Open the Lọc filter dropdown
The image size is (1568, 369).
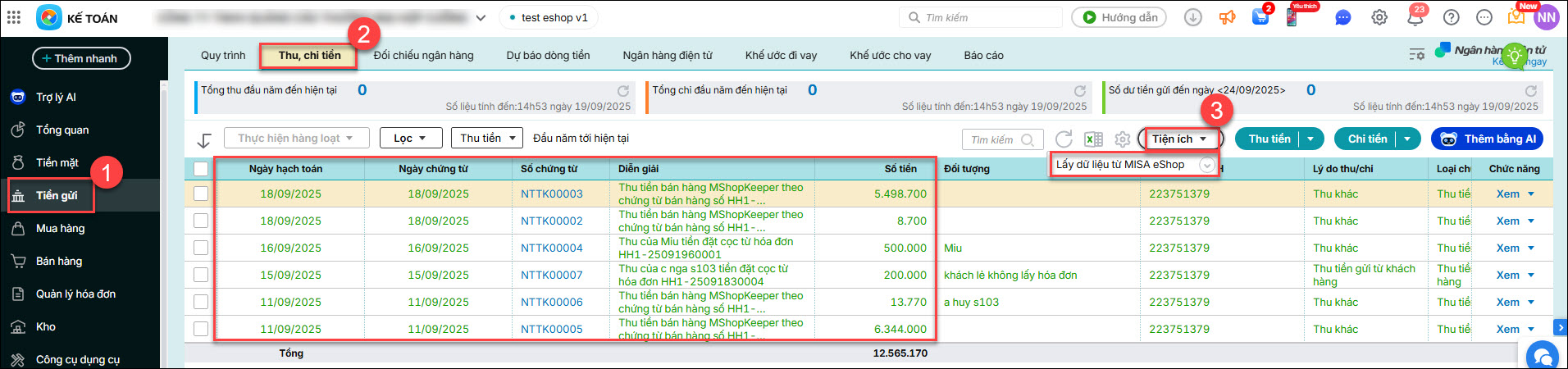pyautogui.click(x=411, y=139)
